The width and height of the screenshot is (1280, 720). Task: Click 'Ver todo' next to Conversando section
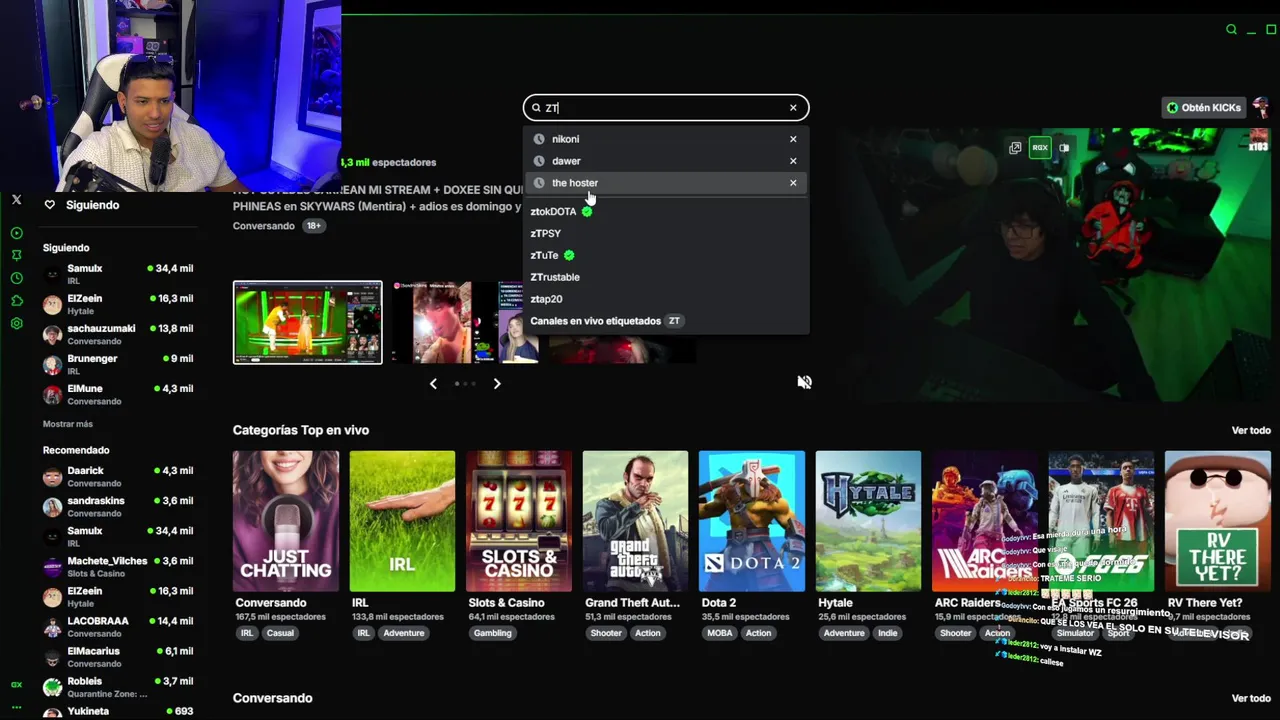1251,698
